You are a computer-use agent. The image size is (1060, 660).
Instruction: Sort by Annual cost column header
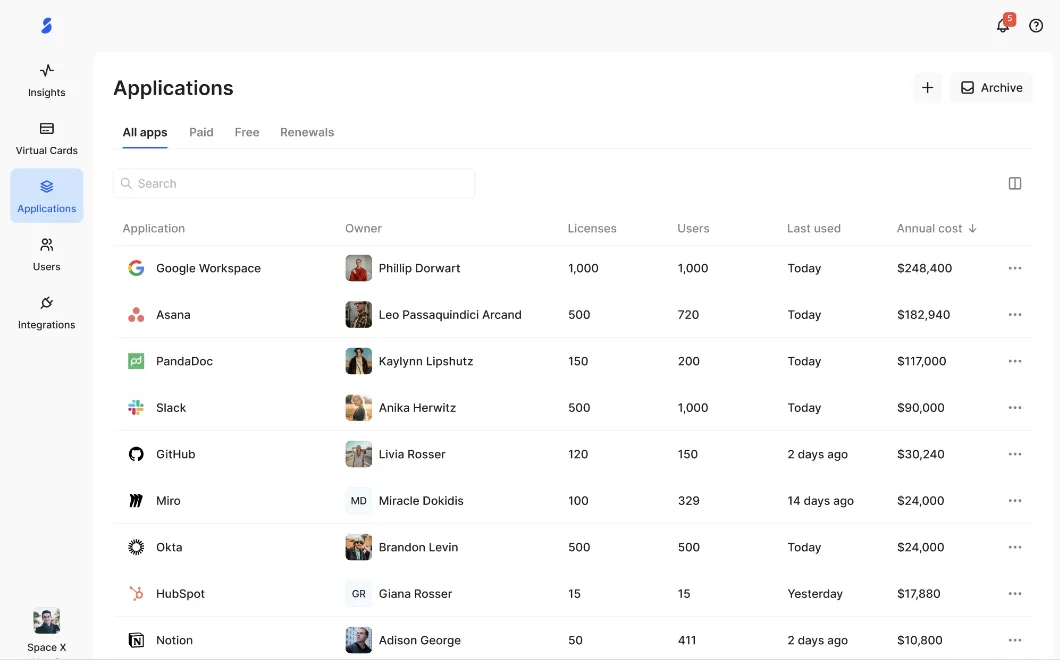(936, 229)
